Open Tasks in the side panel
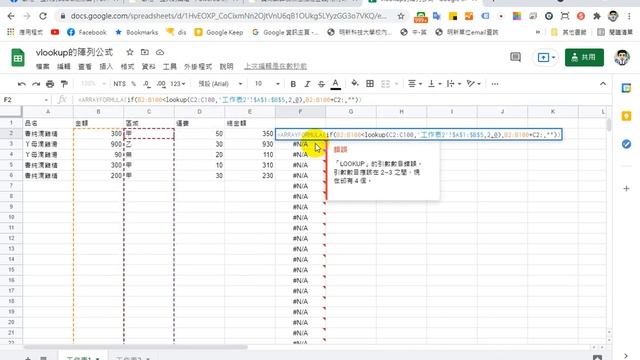The width and height of the screenshot is (640, 360). pyautogui.click(x=627, y=144)
